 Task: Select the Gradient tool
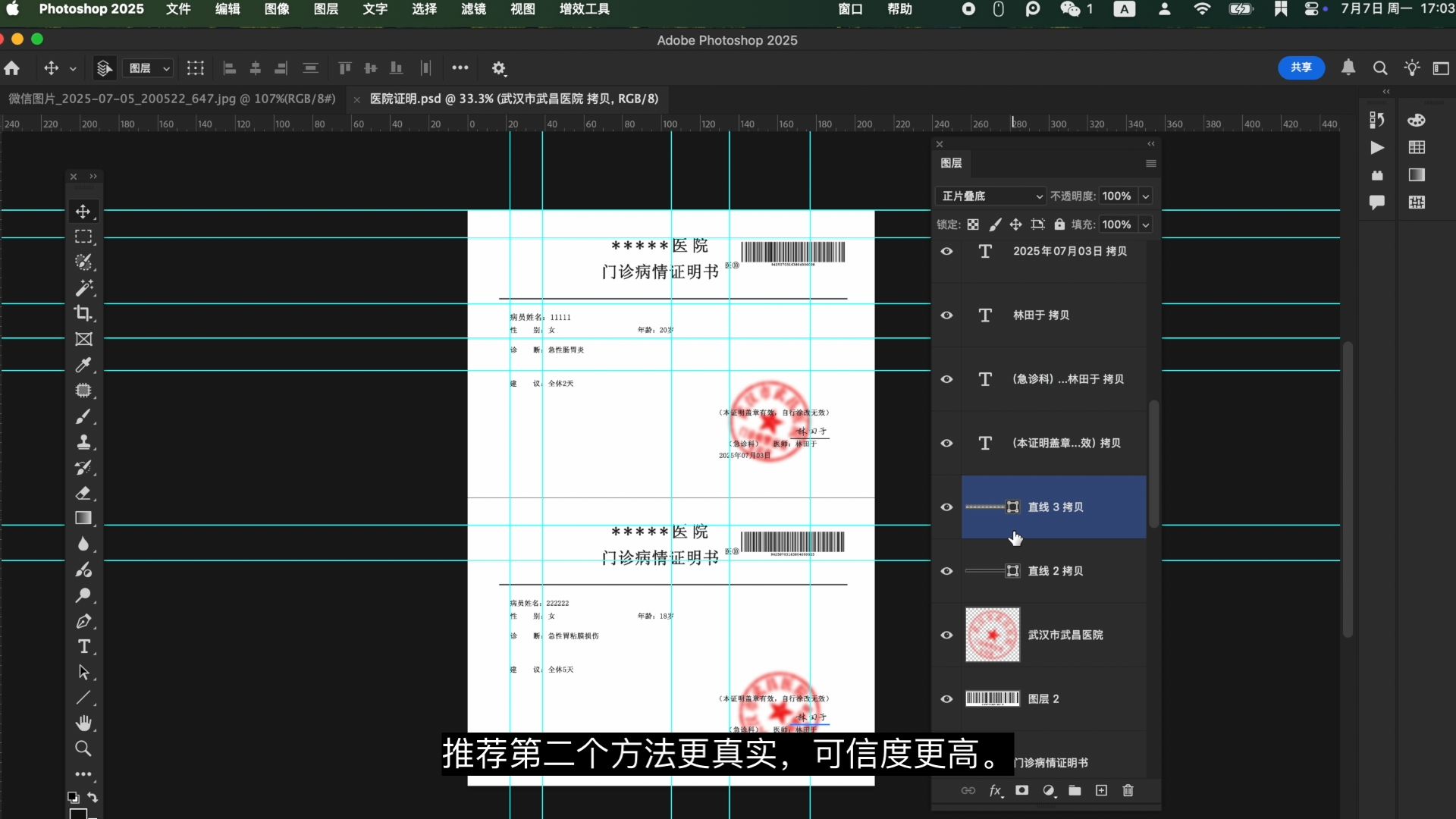83,519
